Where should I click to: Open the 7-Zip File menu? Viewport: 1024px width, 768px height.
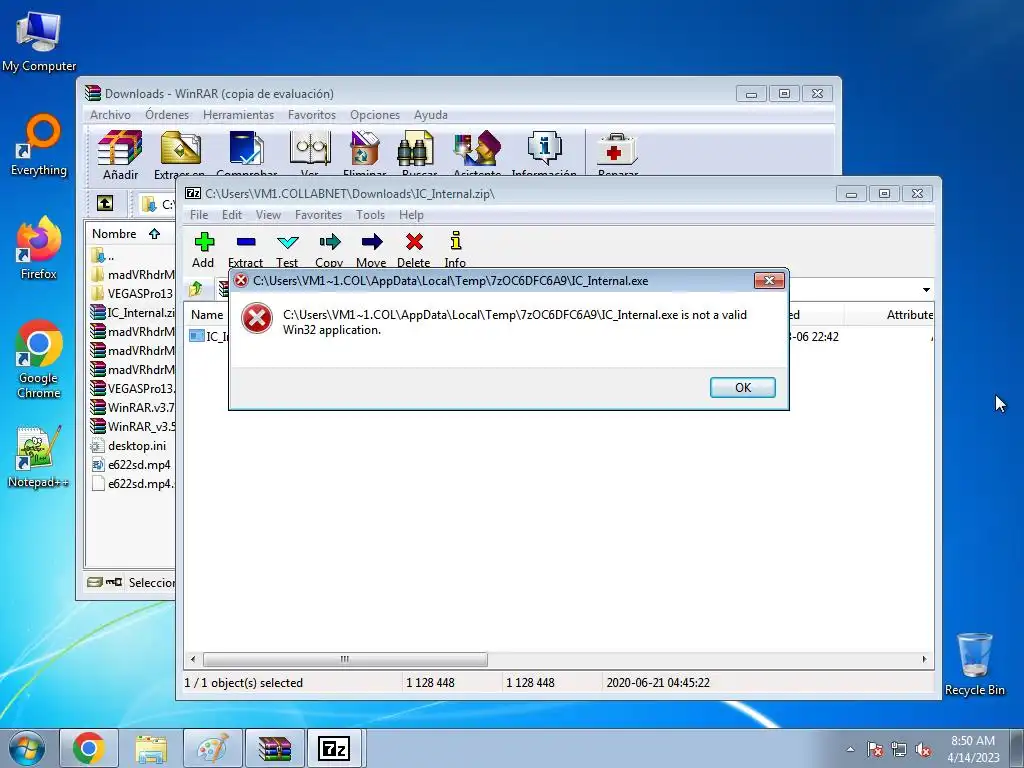pyautogui.click(x=199, y=215)
